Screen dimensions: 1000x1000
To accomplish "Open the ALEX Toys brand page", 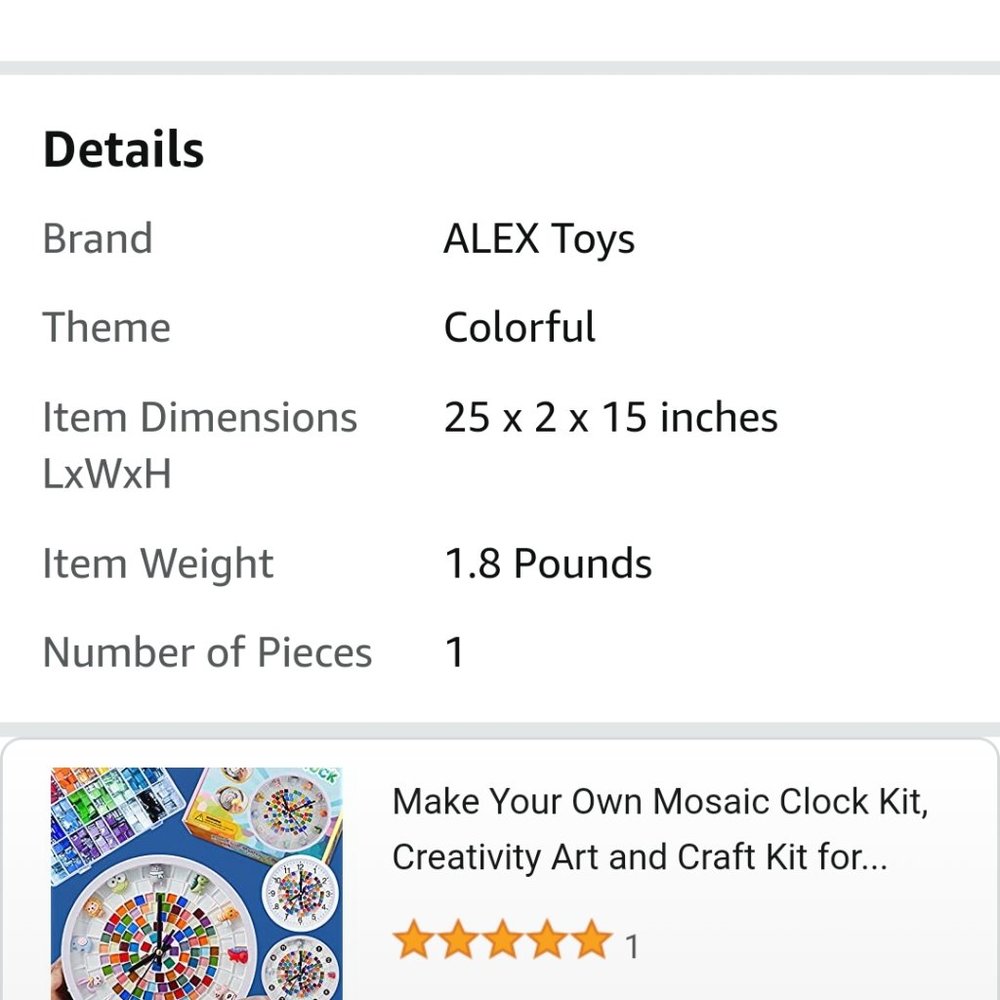I will click(538, 238).
